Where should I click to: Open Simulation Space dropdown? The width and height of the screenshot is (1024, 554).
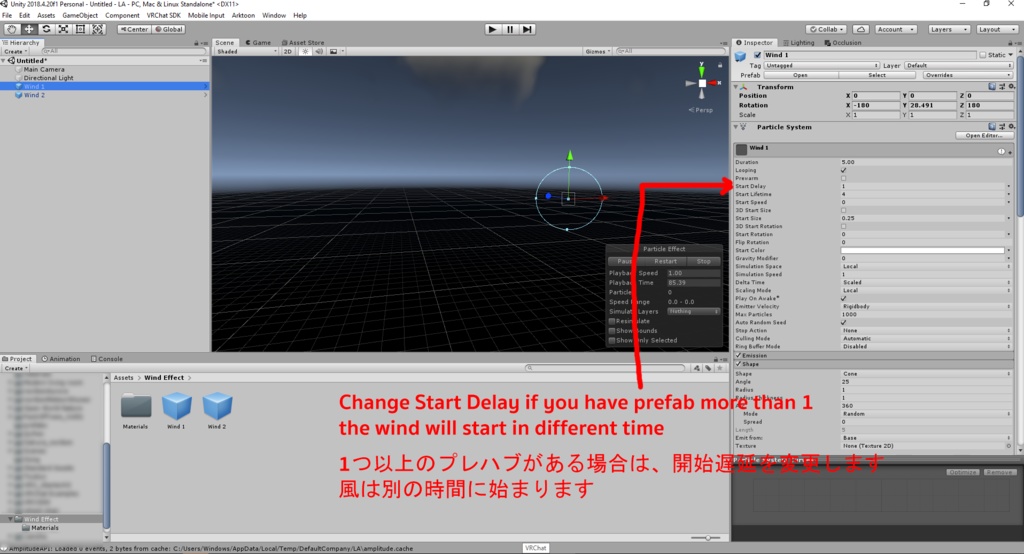point(926,267)
